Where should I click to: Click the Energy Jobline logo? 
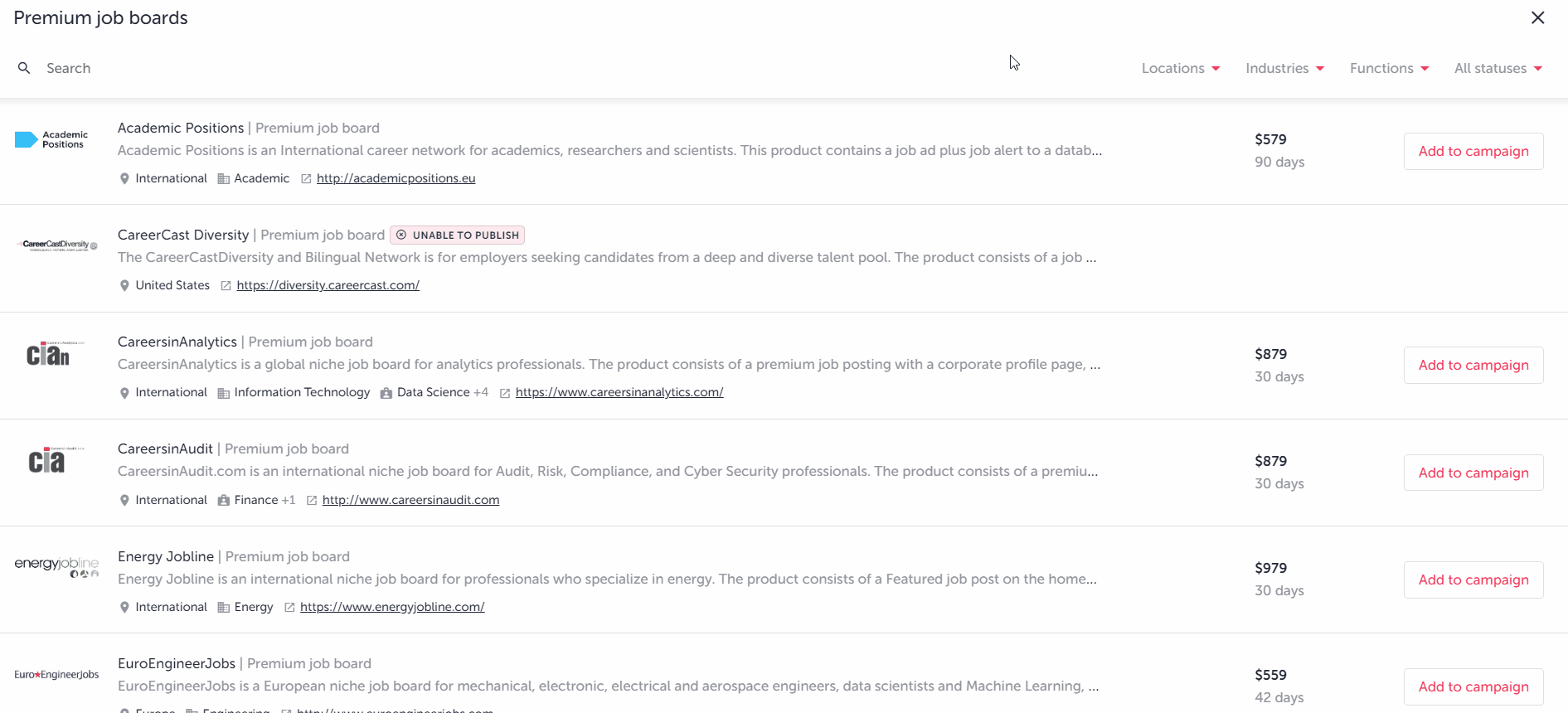(56, 565)
